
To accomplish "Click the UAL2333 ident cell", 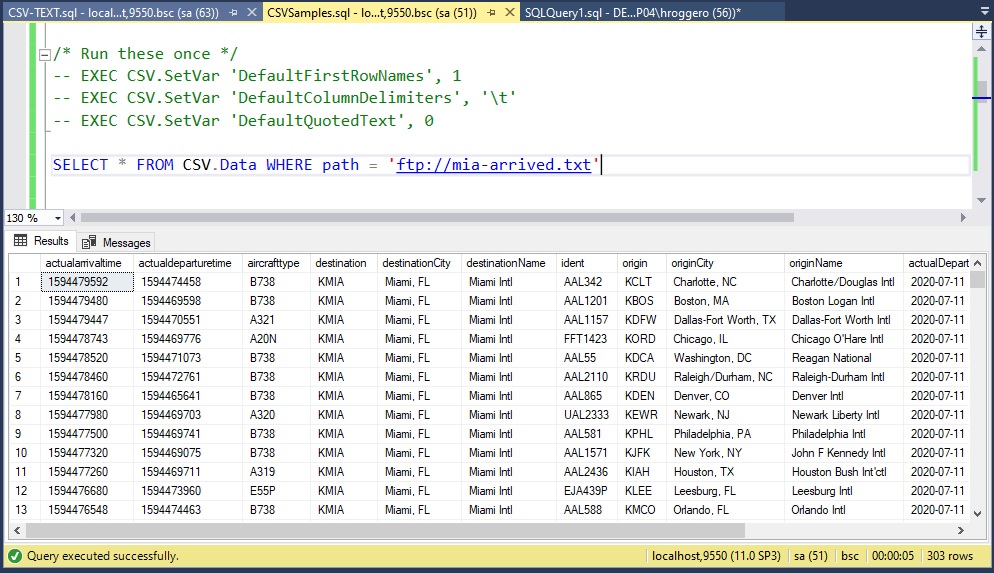I will (586, 415).
